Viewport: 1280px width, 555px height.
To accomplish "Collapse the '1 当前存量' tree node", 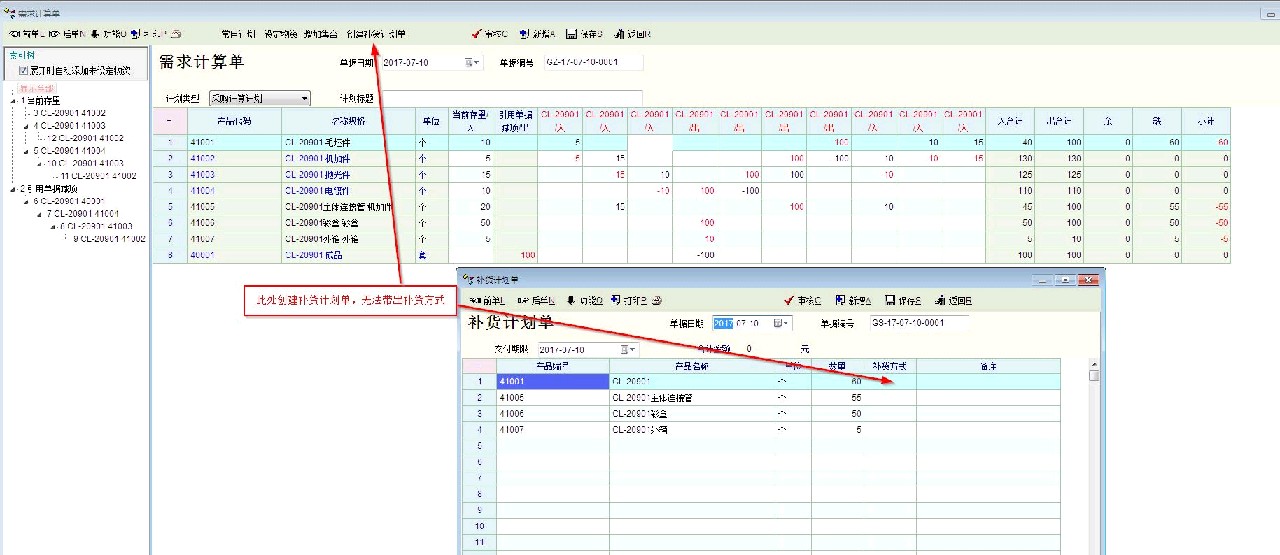I will point(13,101).
